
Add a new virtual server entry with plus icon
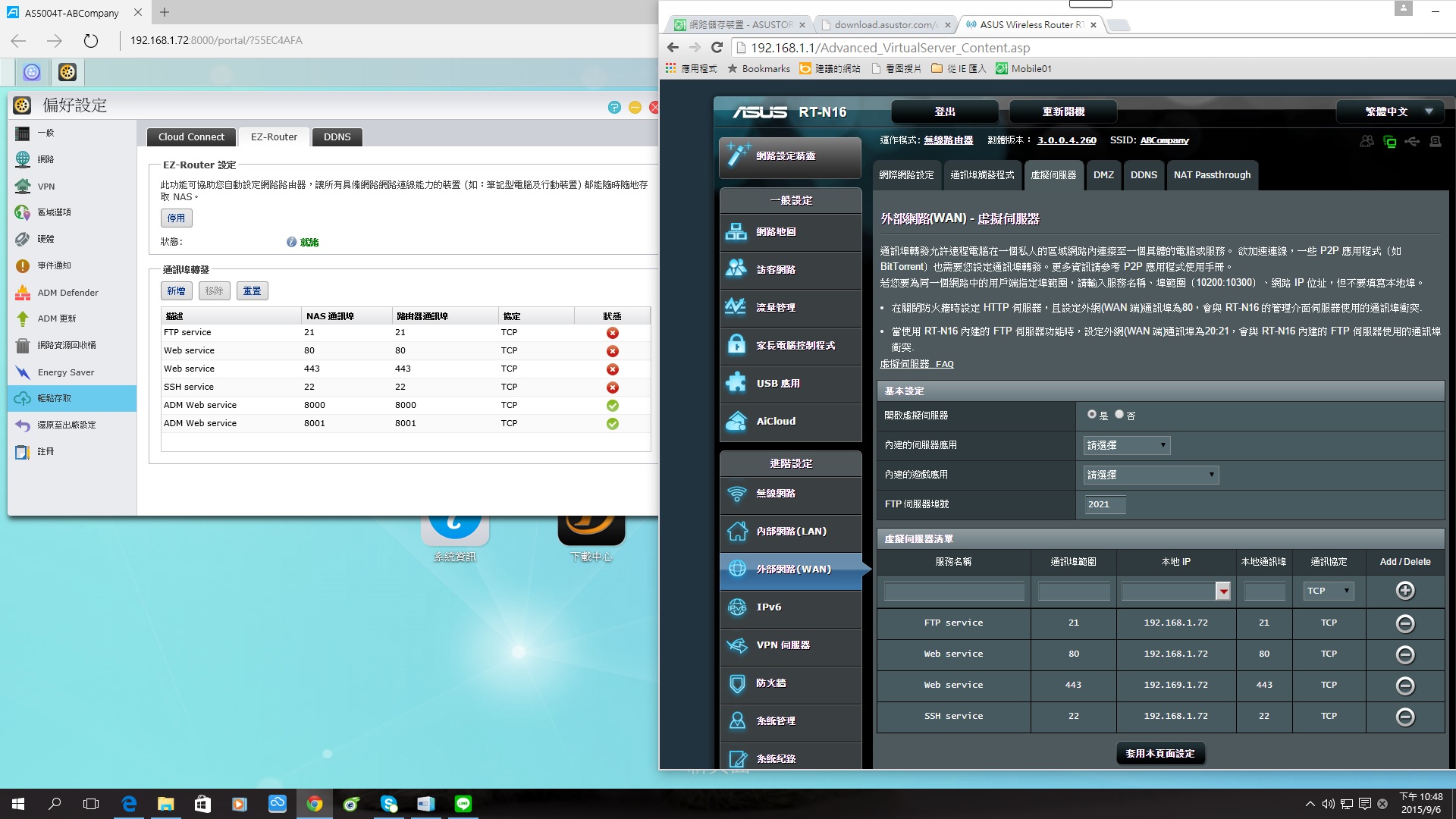point(1404,591)
